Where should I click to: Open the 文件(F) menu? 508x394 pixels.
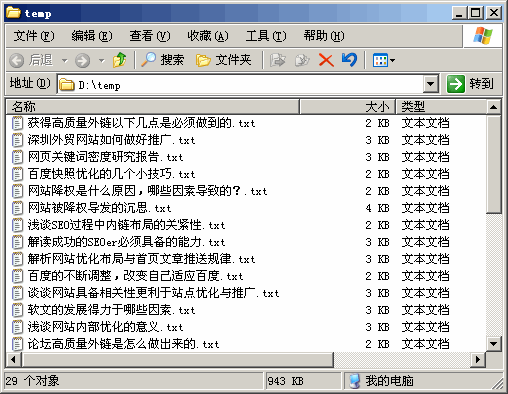tap(34, 35)
